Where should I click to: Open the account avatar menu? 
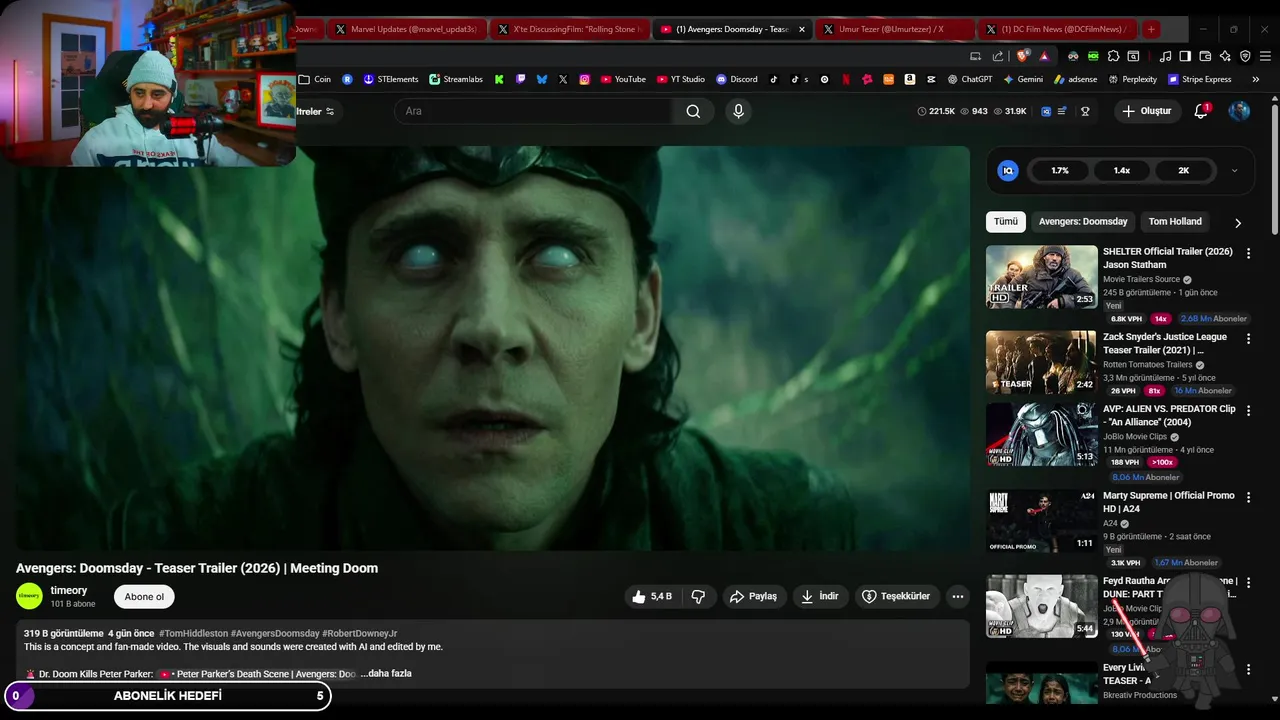click(x=1239, y=111)
